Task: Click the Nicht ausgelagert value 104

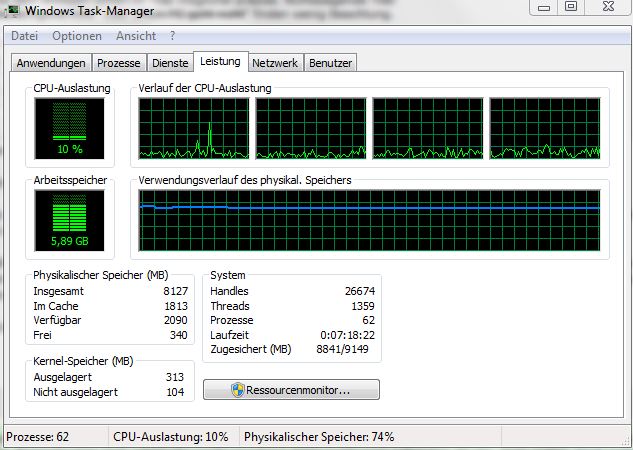Action: [x=175, y=392]
